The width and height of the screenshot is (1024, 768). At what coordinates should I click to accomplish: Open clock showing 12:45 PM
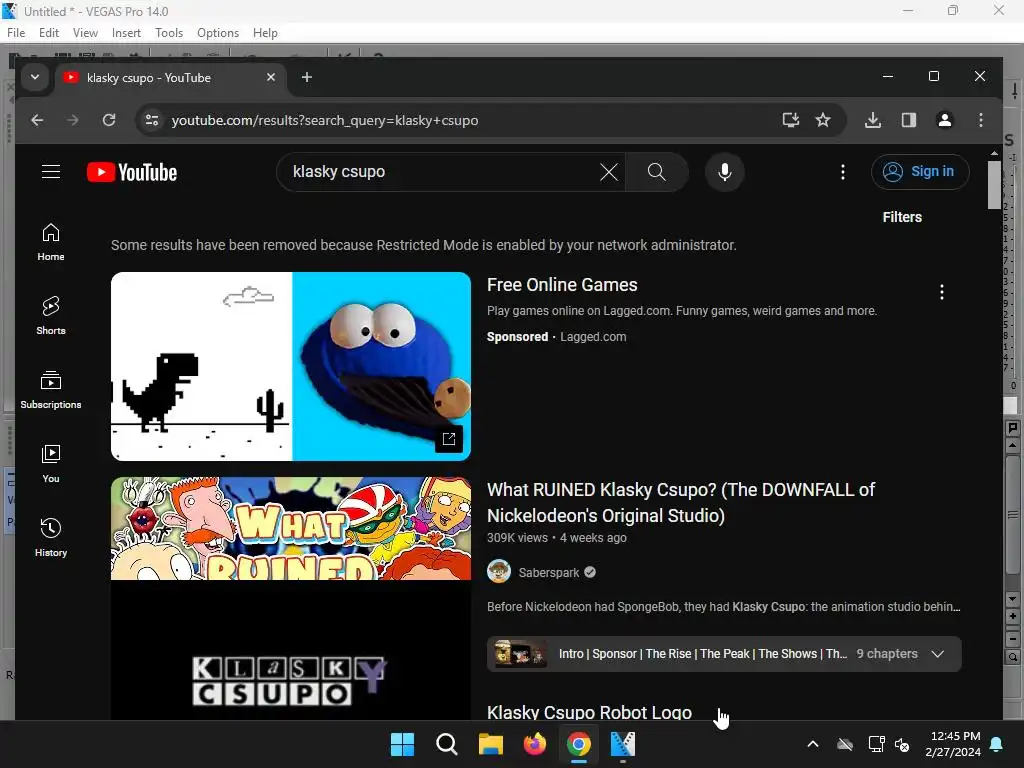coord(953,744)
